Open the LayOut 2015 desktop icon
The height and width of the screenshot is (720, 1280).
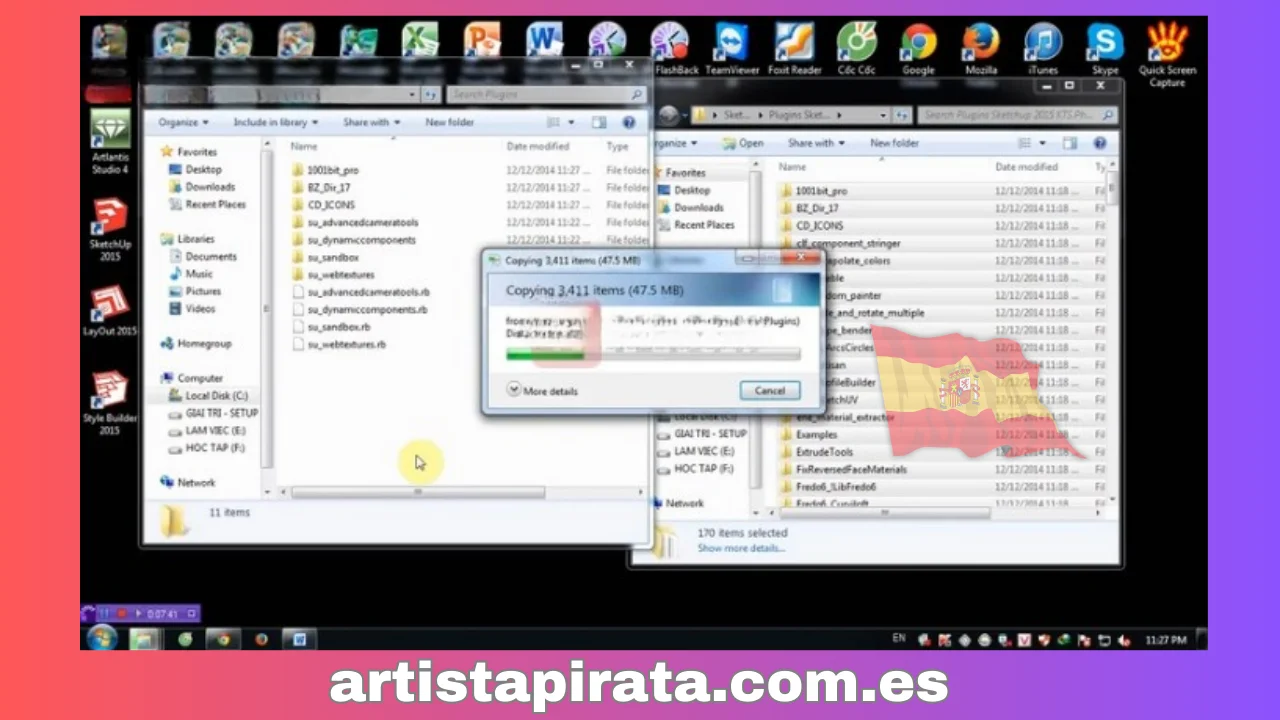tap(110, 311)
